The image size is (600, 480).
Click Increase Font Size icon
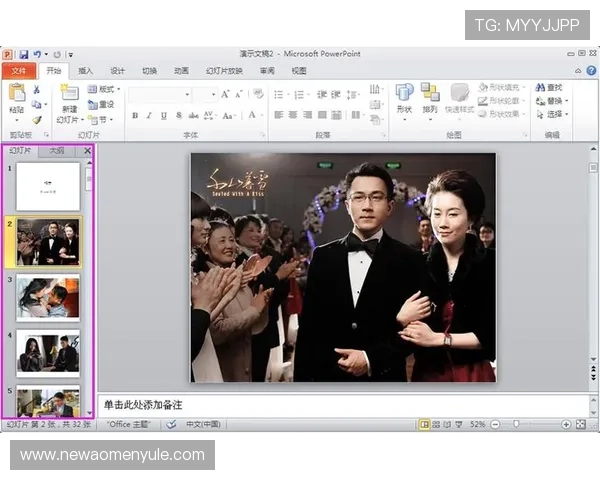(225, 94)
